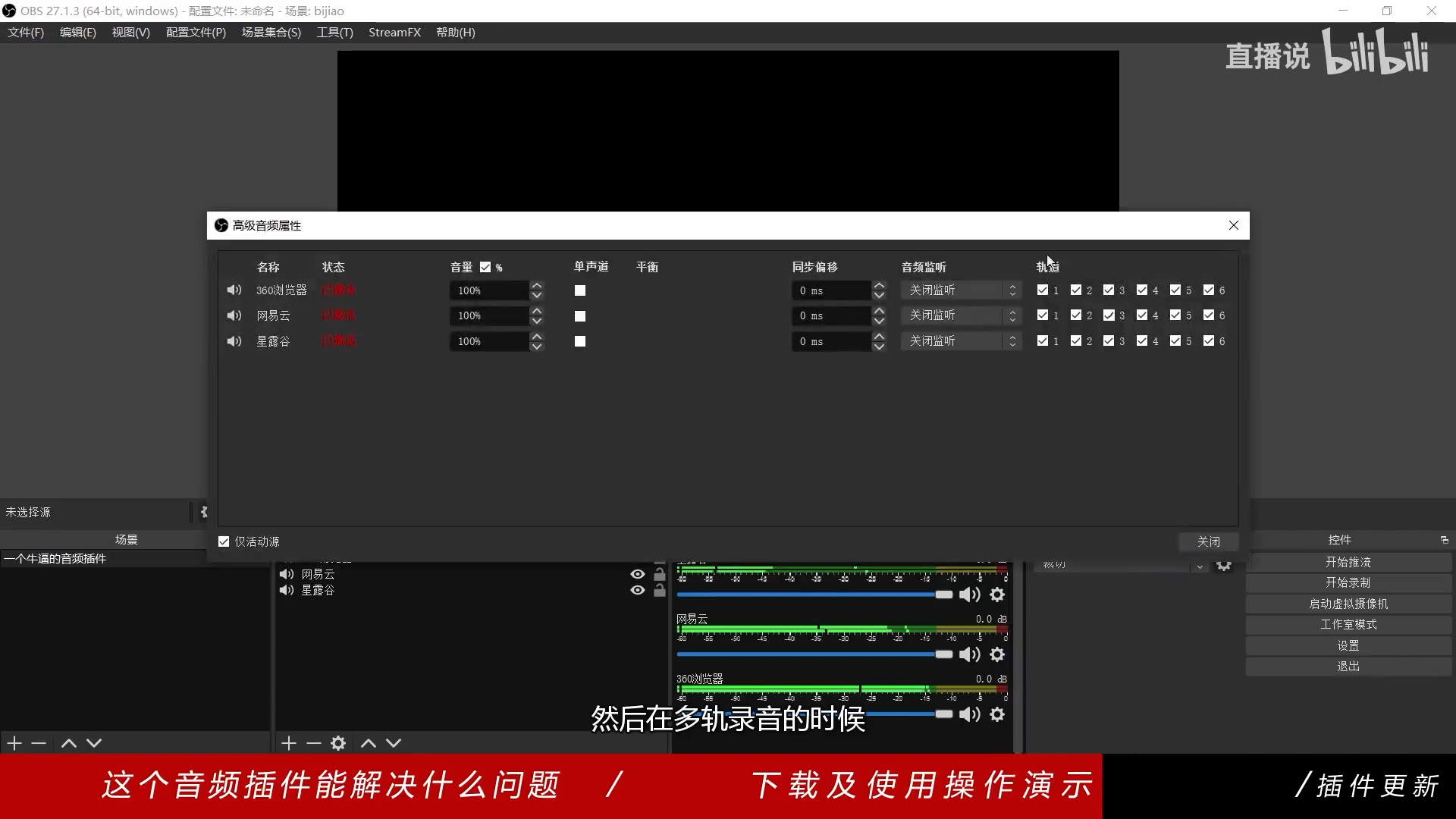
Task: Hide the 星露谷 source eye icon
Action: pyautogui.click(x=638, y=590)
